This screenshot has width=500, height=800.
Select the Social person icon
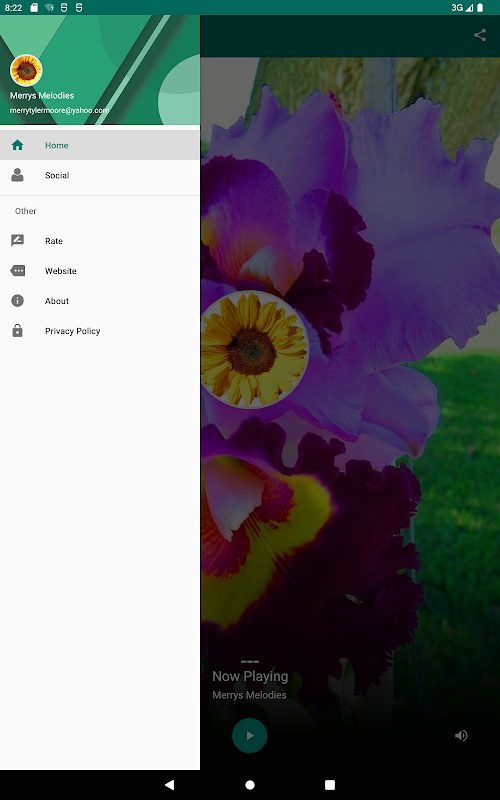(x=17, y=175)
